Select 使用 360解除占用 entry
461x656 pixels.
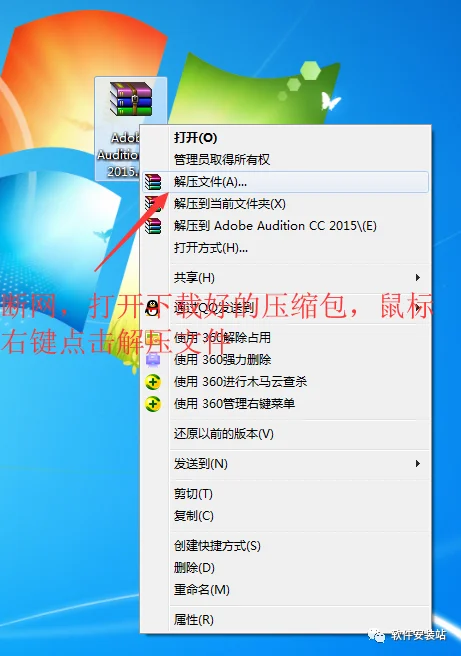[286, 338]
